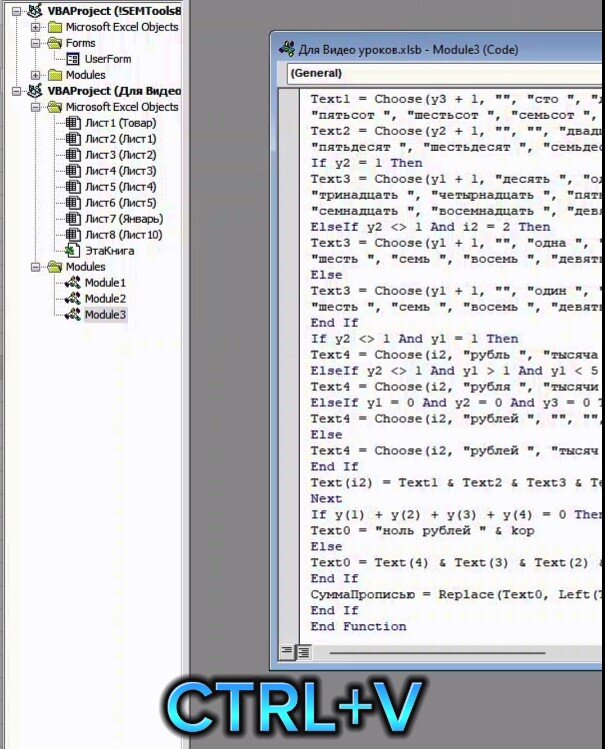Select Лист1 (Товар) in the tree

(121, 123)
